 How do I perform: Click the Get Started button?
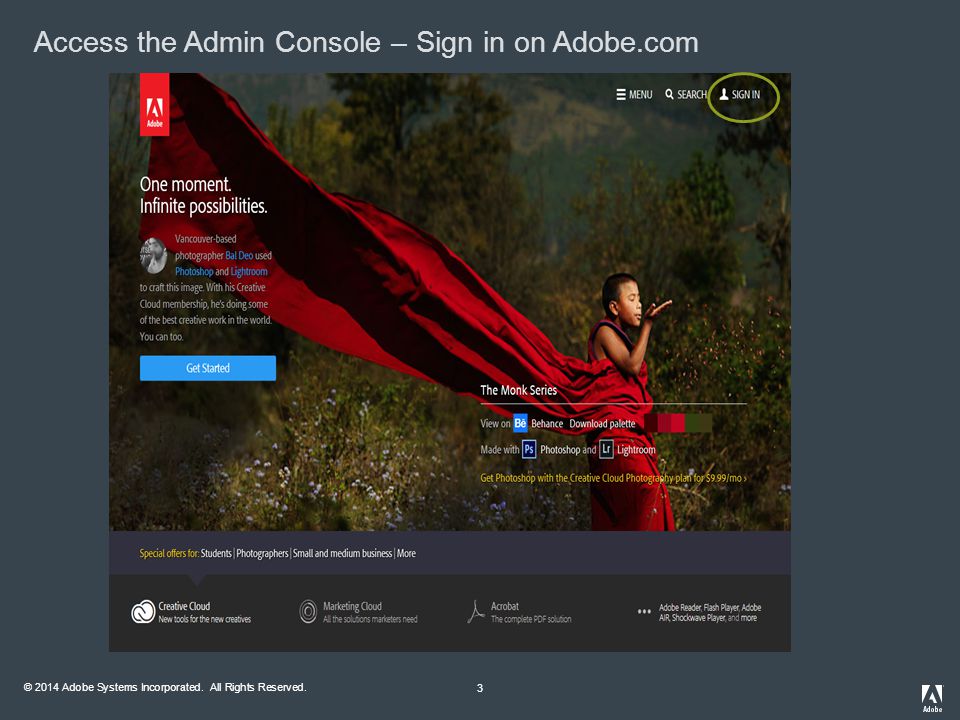tap(208, 368)
